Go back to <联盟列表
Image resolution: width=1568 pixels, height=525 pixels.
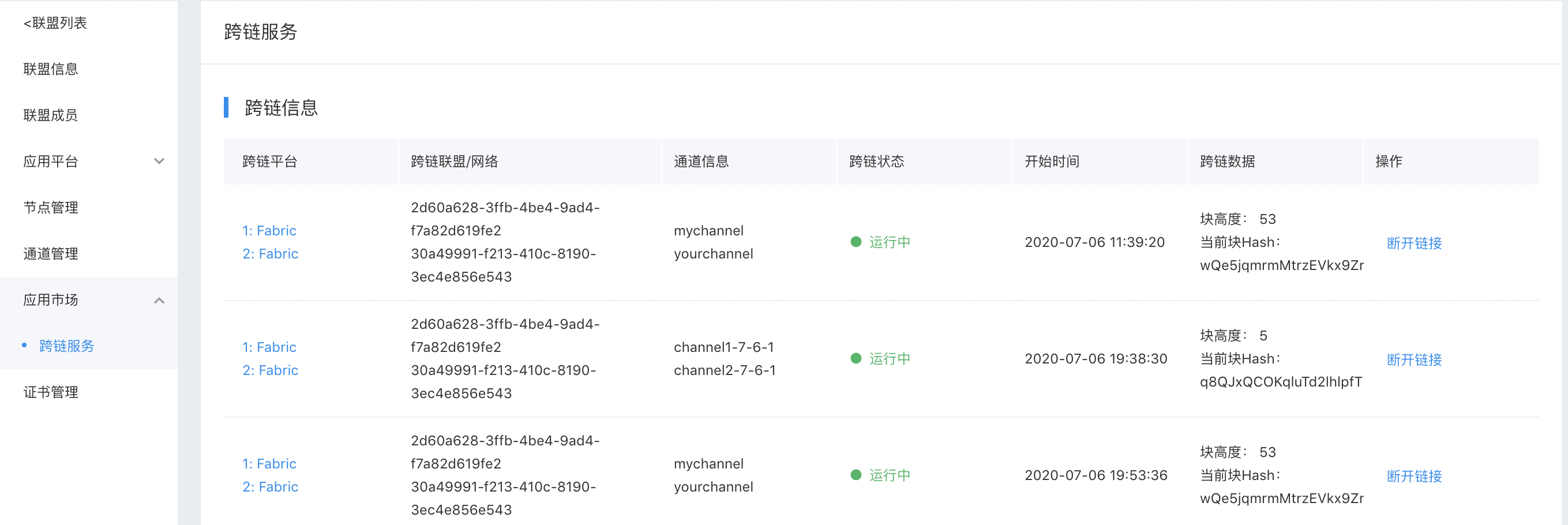tap(55, 23)
